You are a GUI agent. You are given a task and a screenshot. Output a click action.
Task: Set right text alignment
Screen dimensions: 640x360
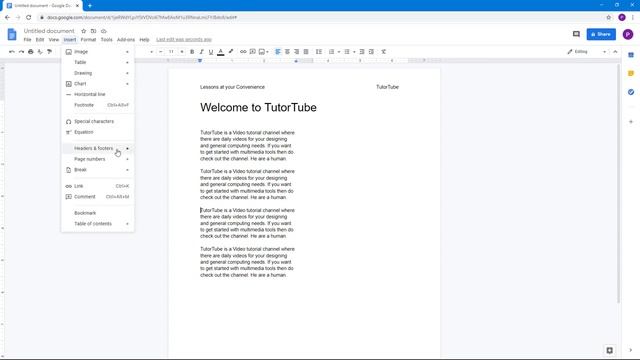pos(297,52)
